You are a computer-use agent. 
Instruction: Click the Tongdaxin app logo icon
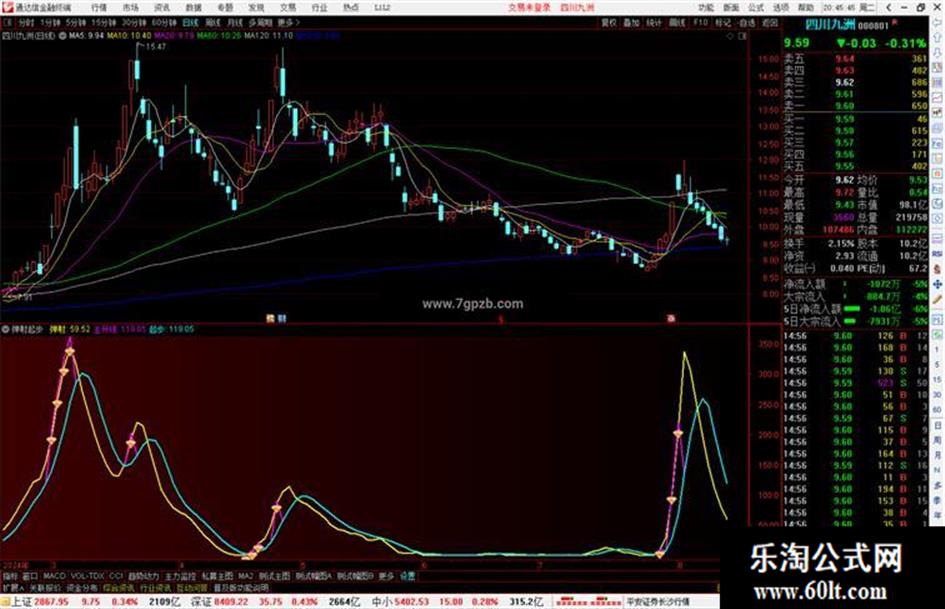(x=7, y=8)
